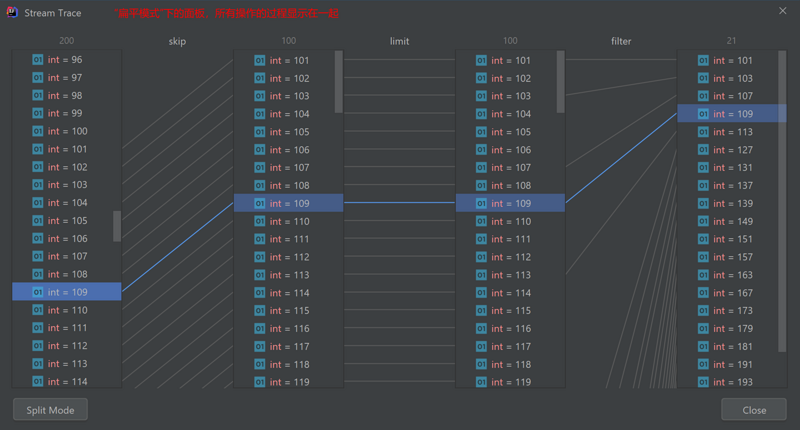Select int = 102 in the first column
The width and height of the screenshot is (800, 430).
pos(67,167)
